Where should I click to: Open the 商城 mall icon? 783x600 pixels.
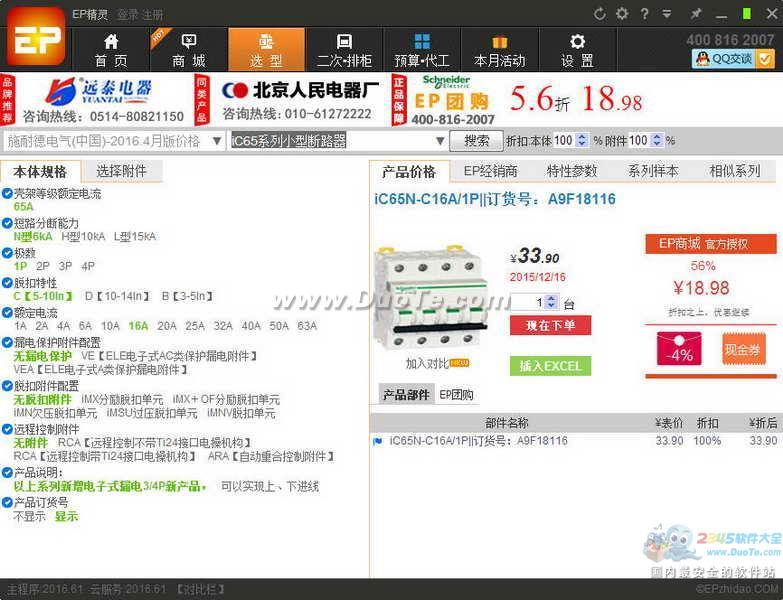[189, 41]
